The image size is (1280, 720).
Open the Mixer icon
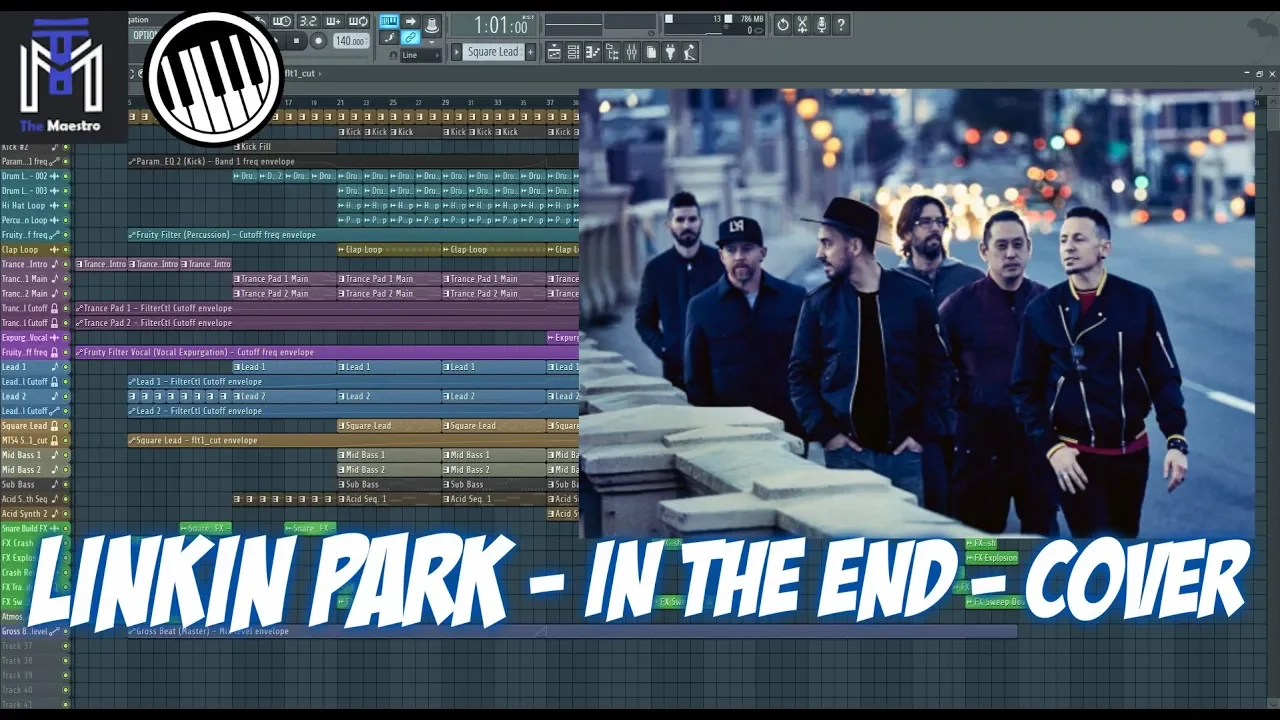[632, 52]
